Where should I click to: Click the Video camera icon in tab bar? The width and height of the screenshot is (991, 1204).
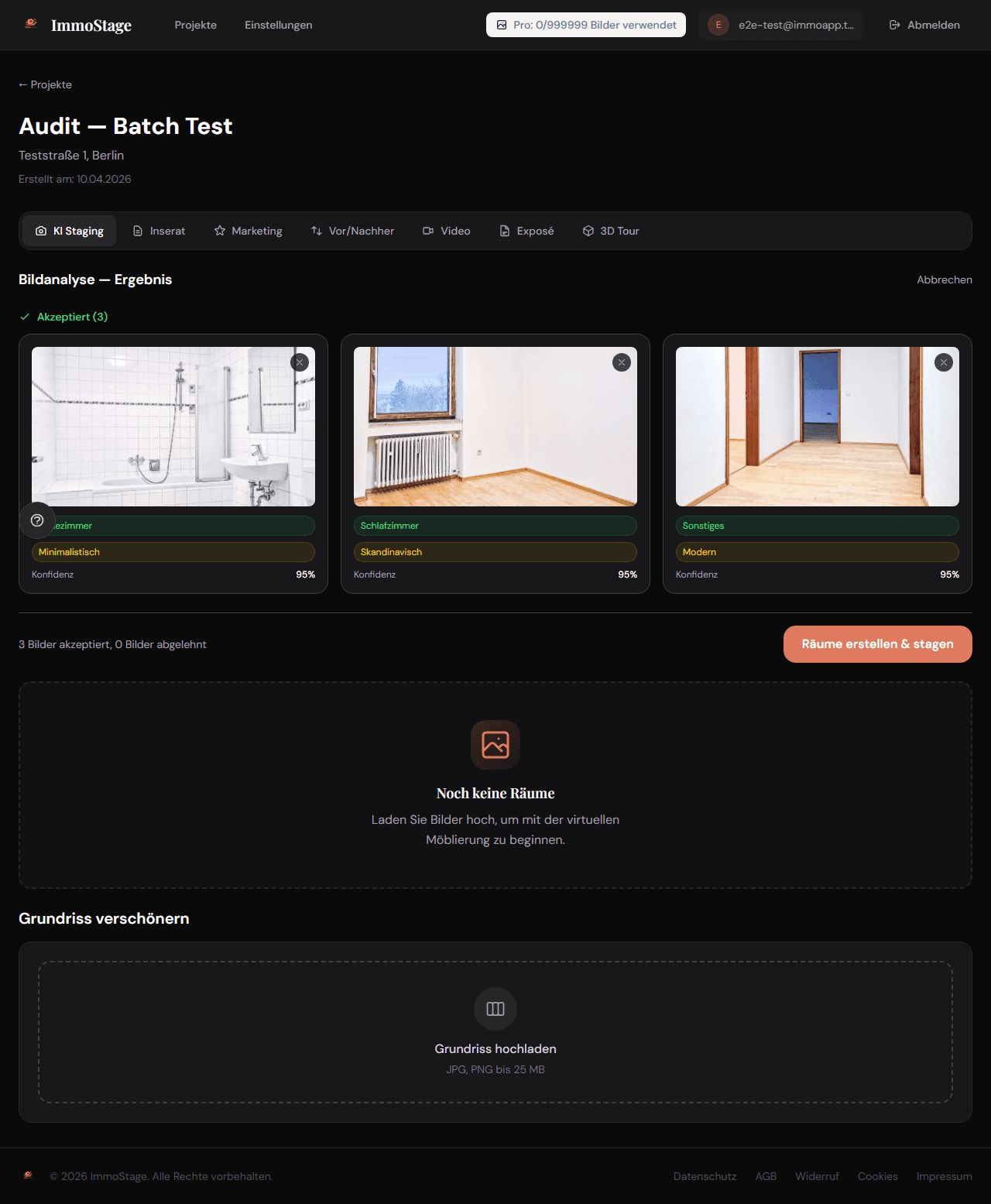[427, 231]
